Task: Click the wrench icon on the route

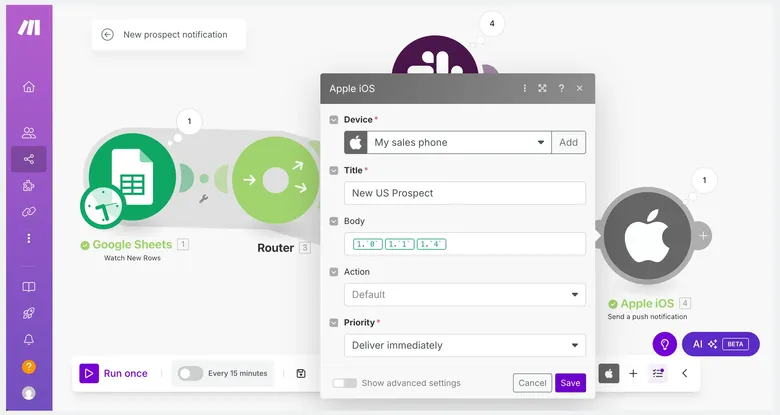Action: point(203,199)
